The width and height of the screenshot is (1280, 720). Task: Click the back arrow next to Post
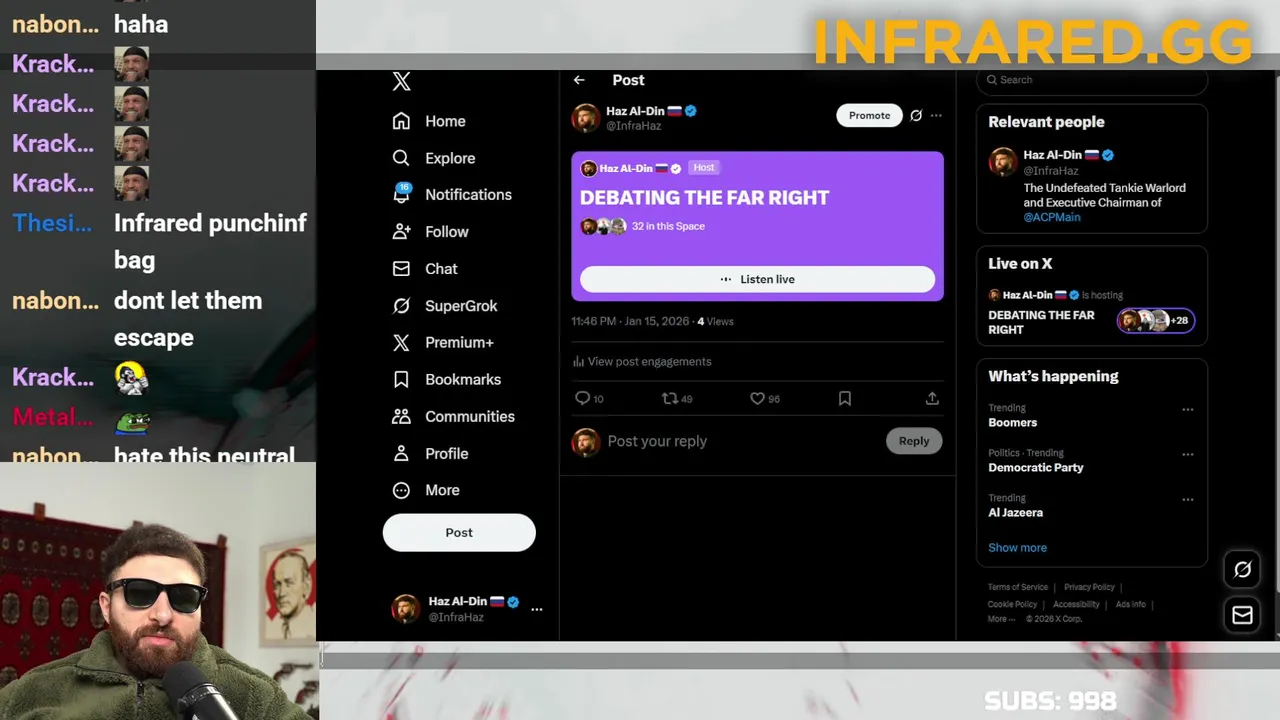579,80
